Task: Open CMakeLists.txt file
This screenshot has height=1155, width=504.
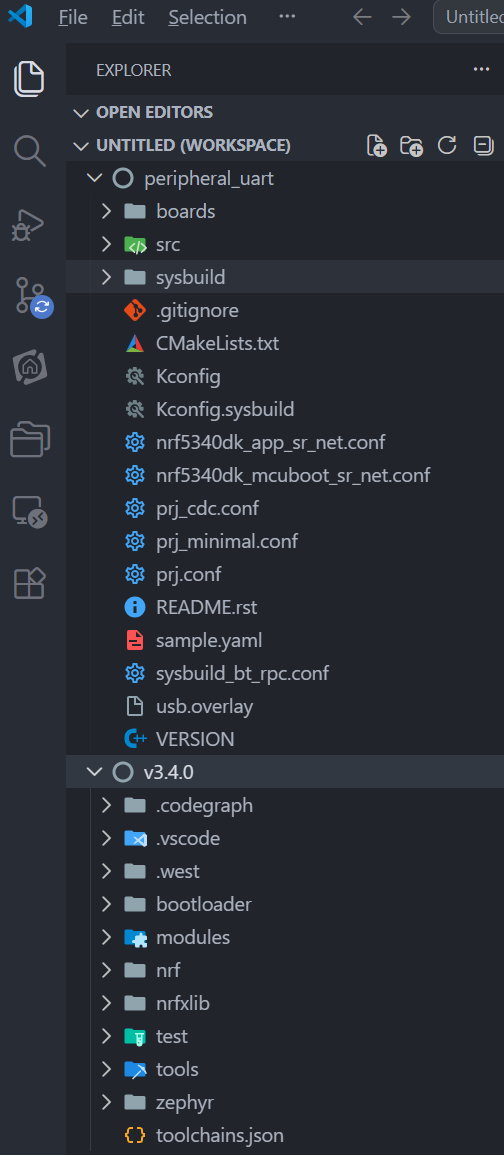Action: click(217, 343)
